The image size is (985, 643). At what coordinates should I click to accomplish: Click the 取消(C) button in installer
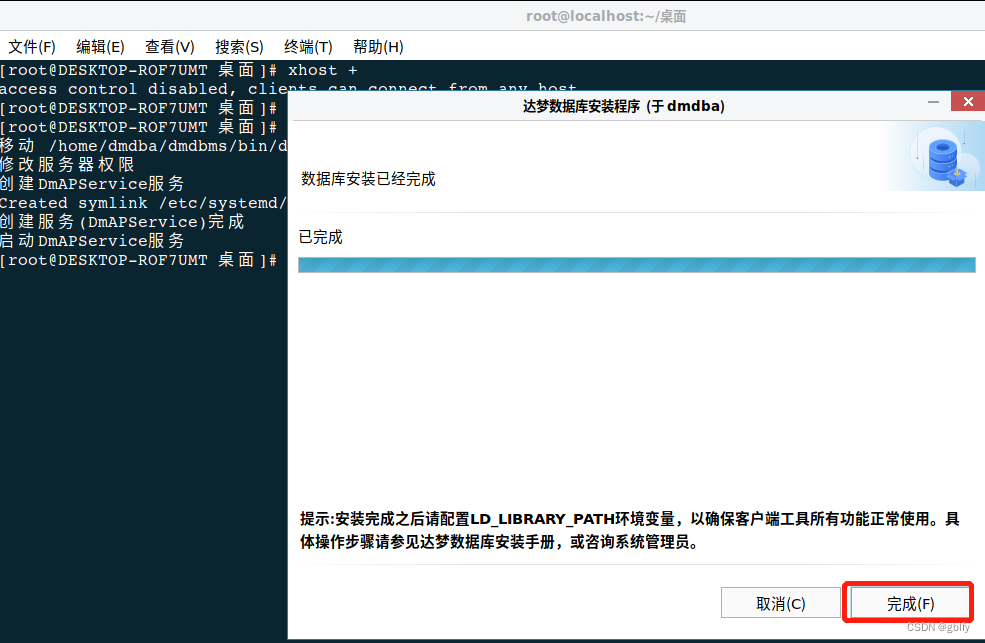click(780, 603)
